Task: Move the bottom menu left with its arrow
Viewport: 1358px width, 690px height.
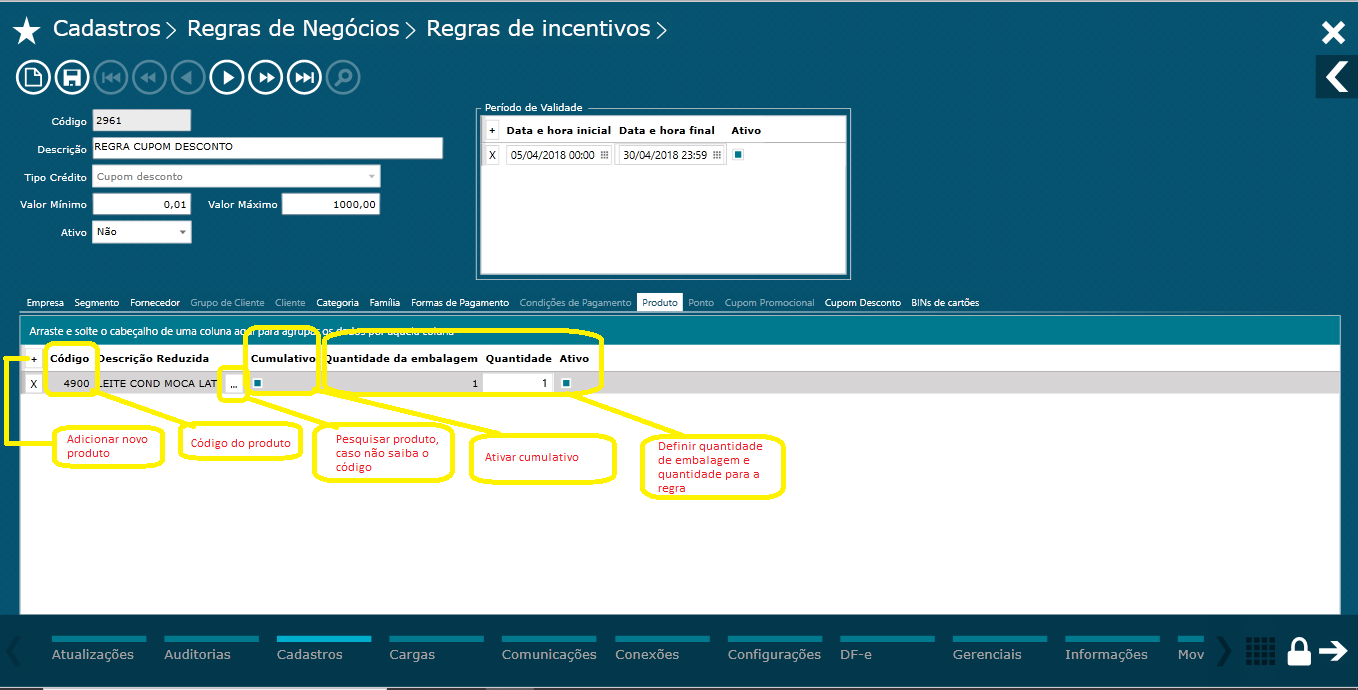Action: pos(13,652)
